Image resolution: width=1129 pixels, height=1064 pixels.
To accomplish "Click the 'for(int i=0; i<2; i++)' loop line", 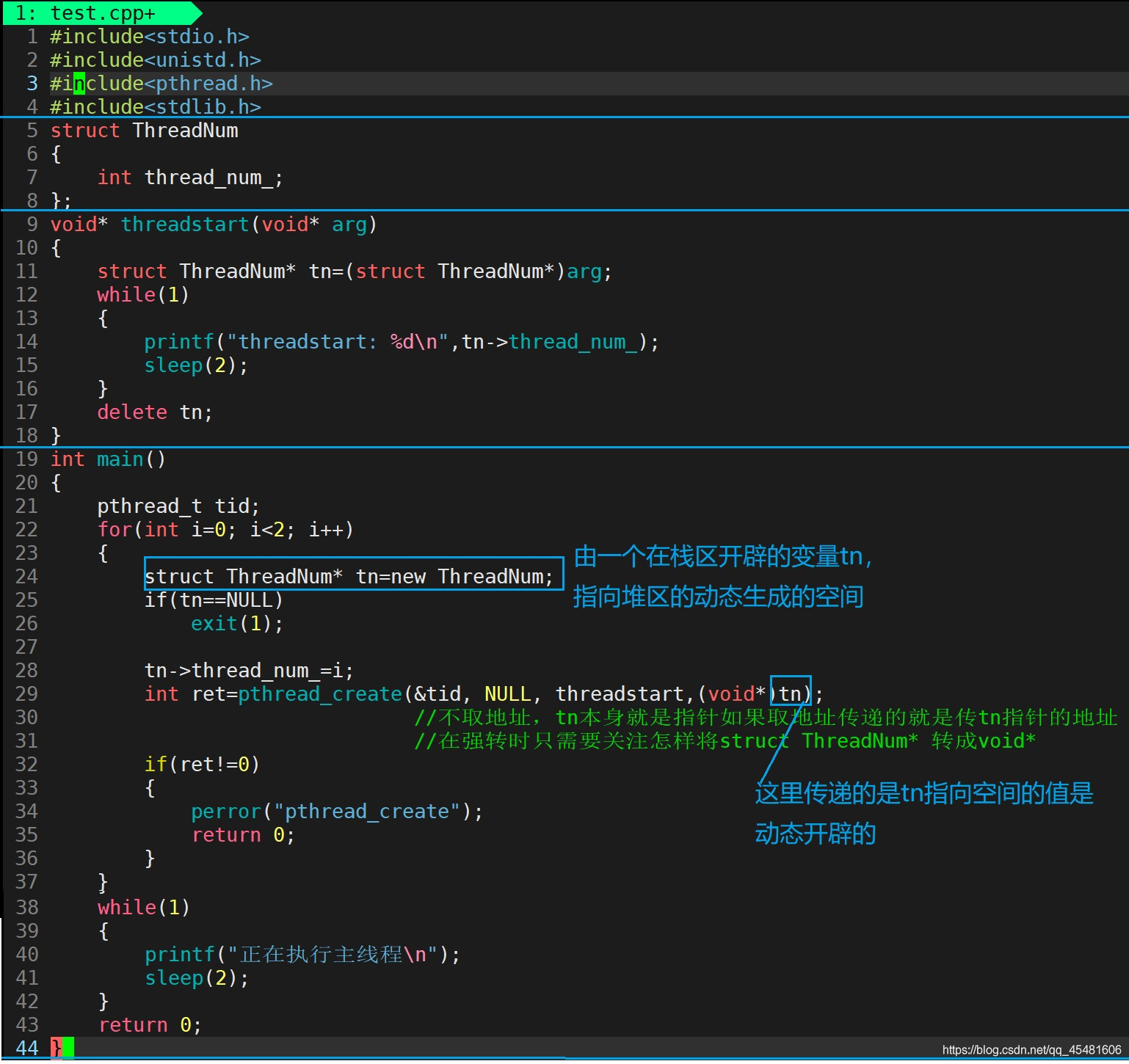I will [x=225, y=530].
